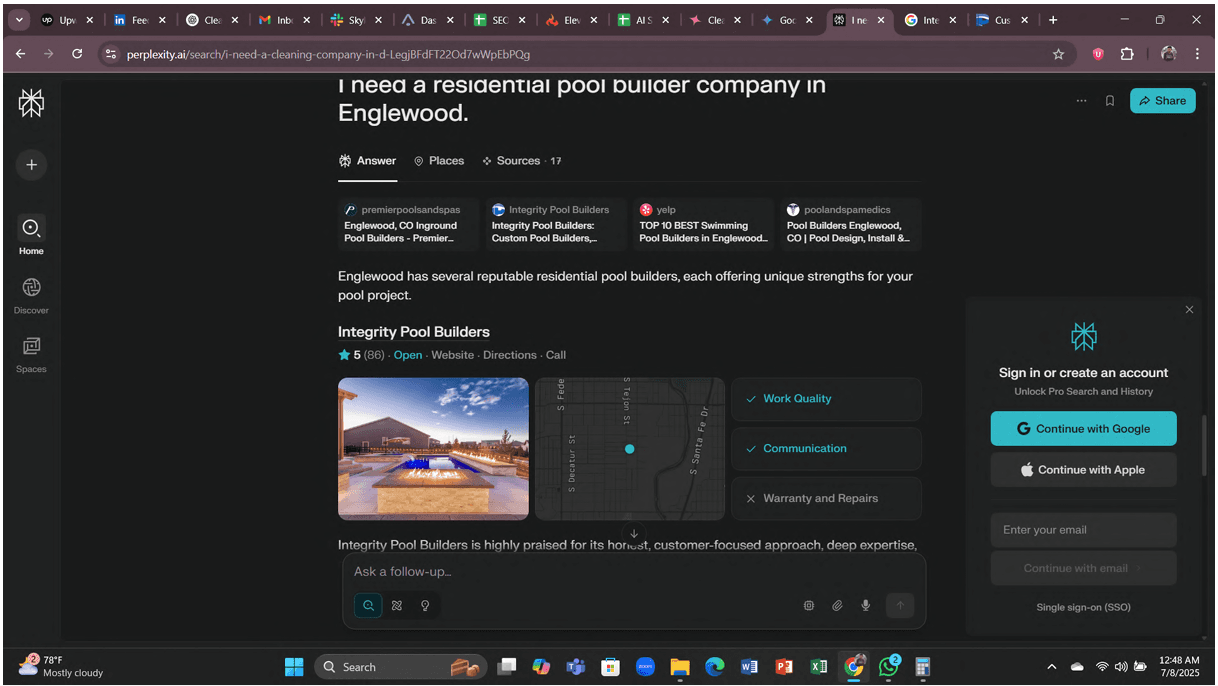
Task: Click Continue with Google button
Action: click(x=1083, y=429)
